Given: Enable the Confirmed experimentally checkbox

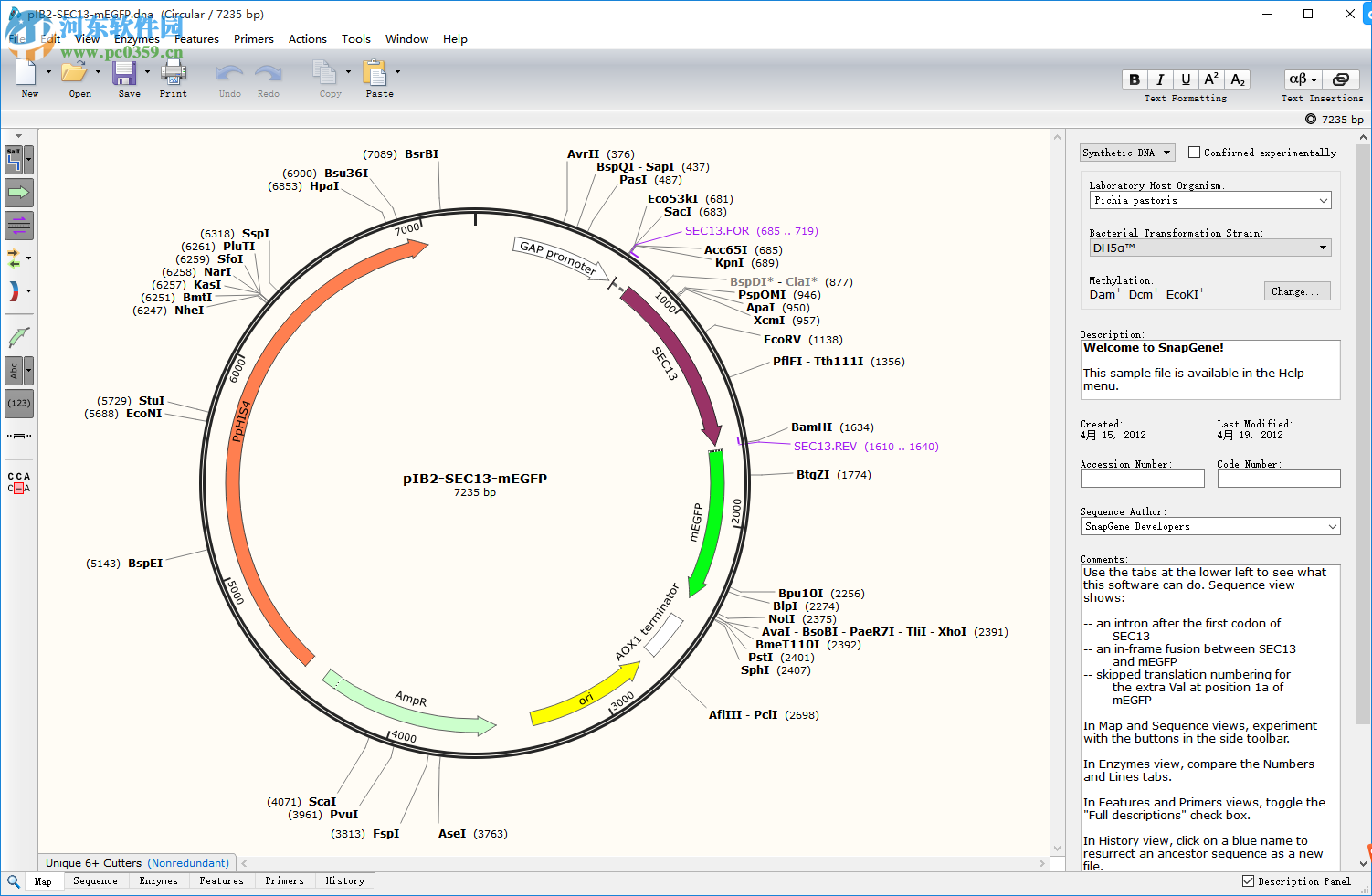Looking at the screenshot, I should click(1193, 153).
